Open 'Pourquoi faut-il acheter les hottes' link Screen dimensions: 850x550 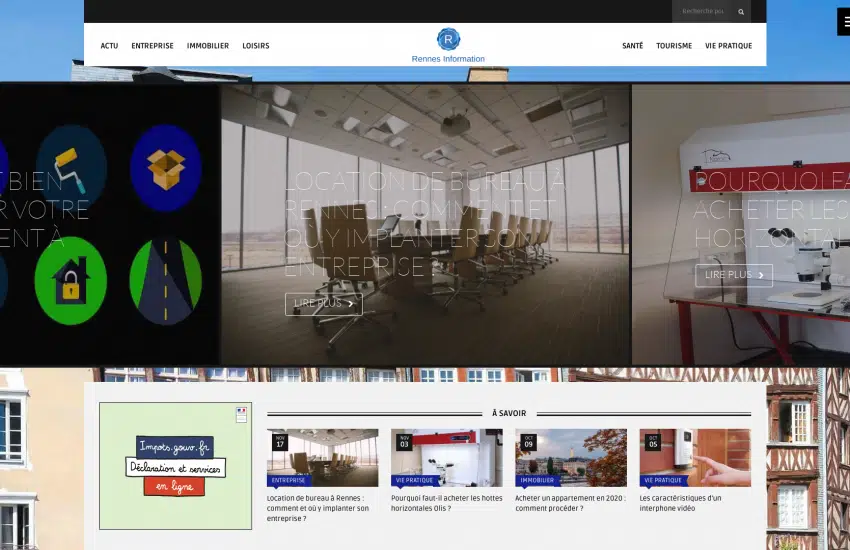click(447, 503)
